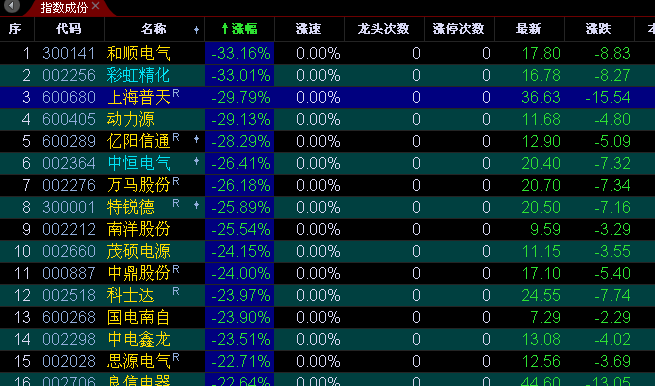Click the back arrow button at top-left
This screenshot has height=386, width=655.
pyautogui.click(x=11, y=5)
